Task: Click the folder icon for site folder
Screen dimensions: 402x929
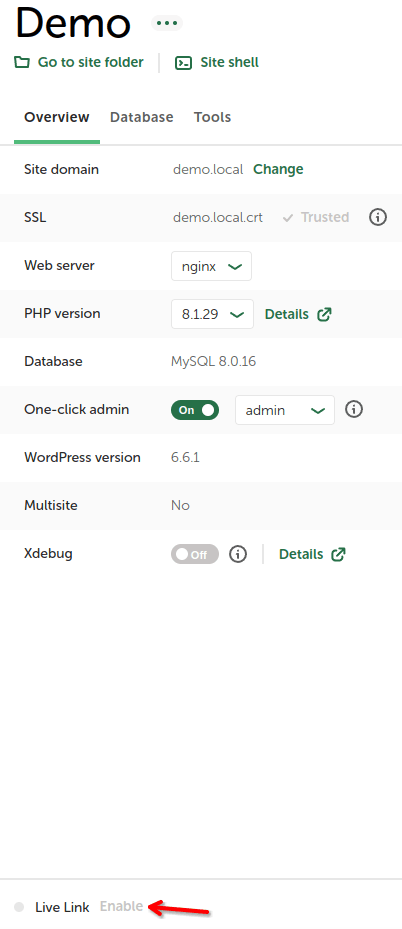Action: [x=21, y=62]
